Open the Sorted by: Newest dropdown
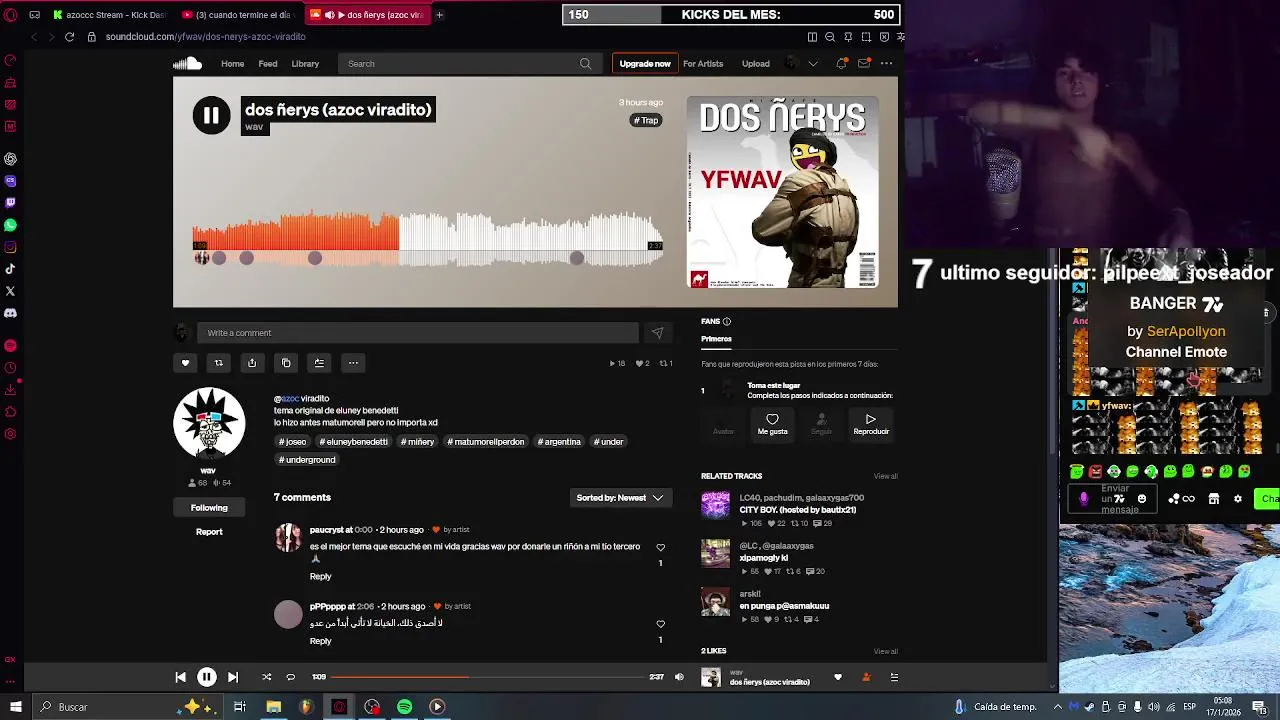Screen dimensions: 1280x720 620,497
